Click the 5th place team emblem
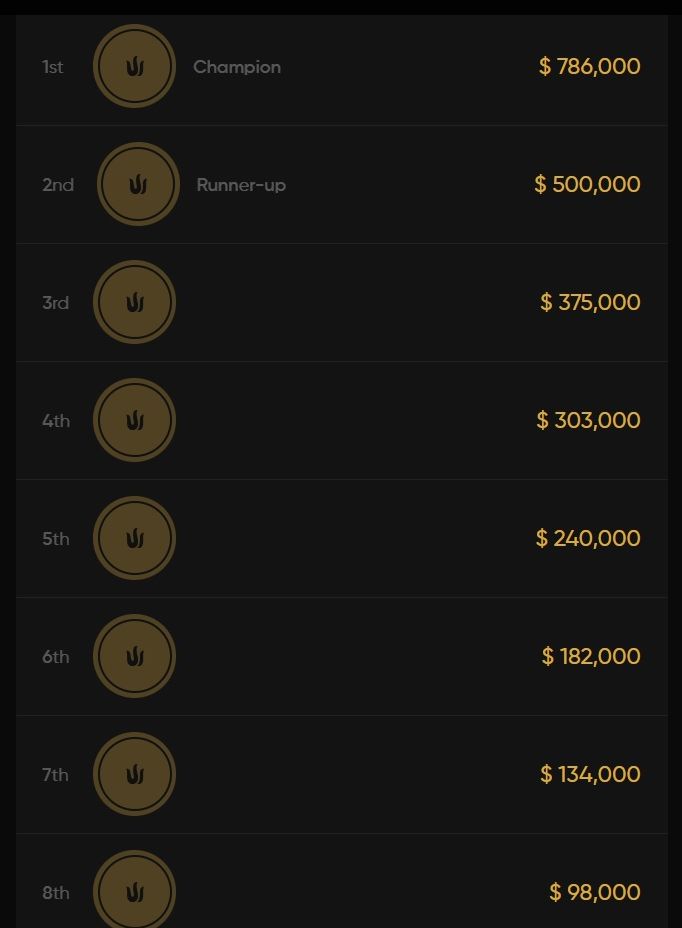 point(134,538)
